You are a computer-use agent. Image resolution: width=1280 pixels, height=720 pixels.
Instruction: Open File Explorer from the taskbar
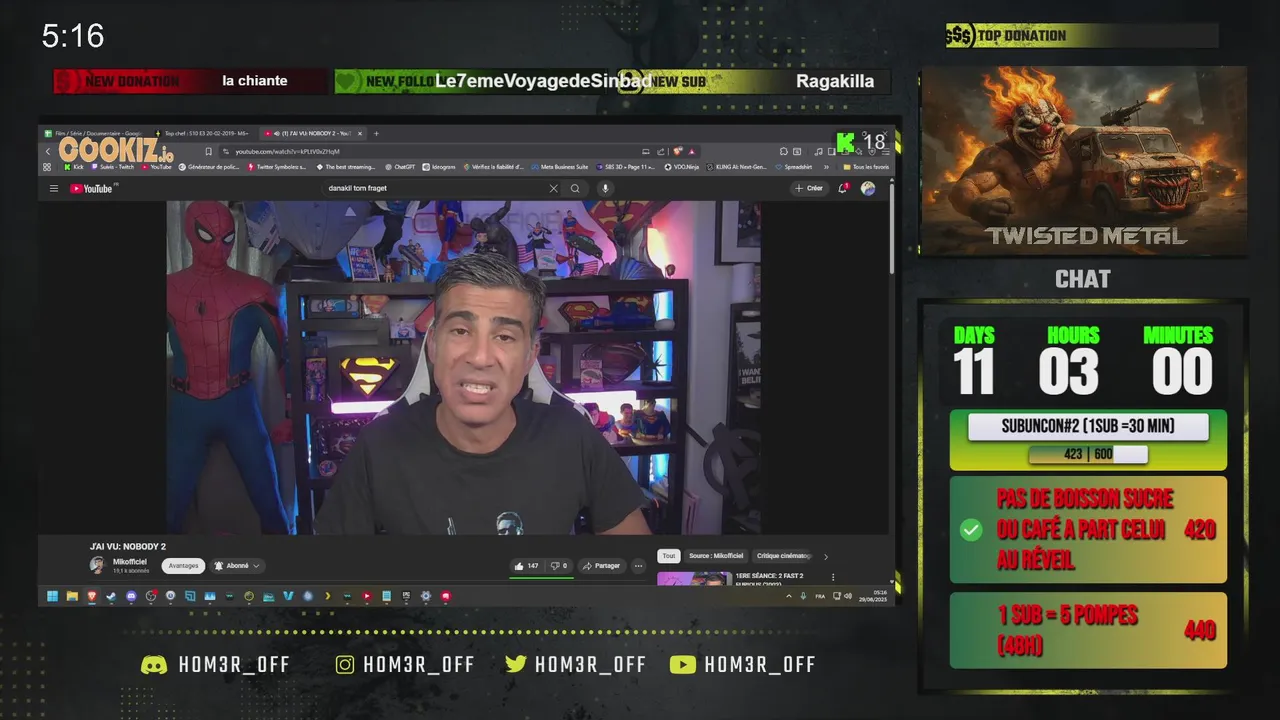[72, 596]
